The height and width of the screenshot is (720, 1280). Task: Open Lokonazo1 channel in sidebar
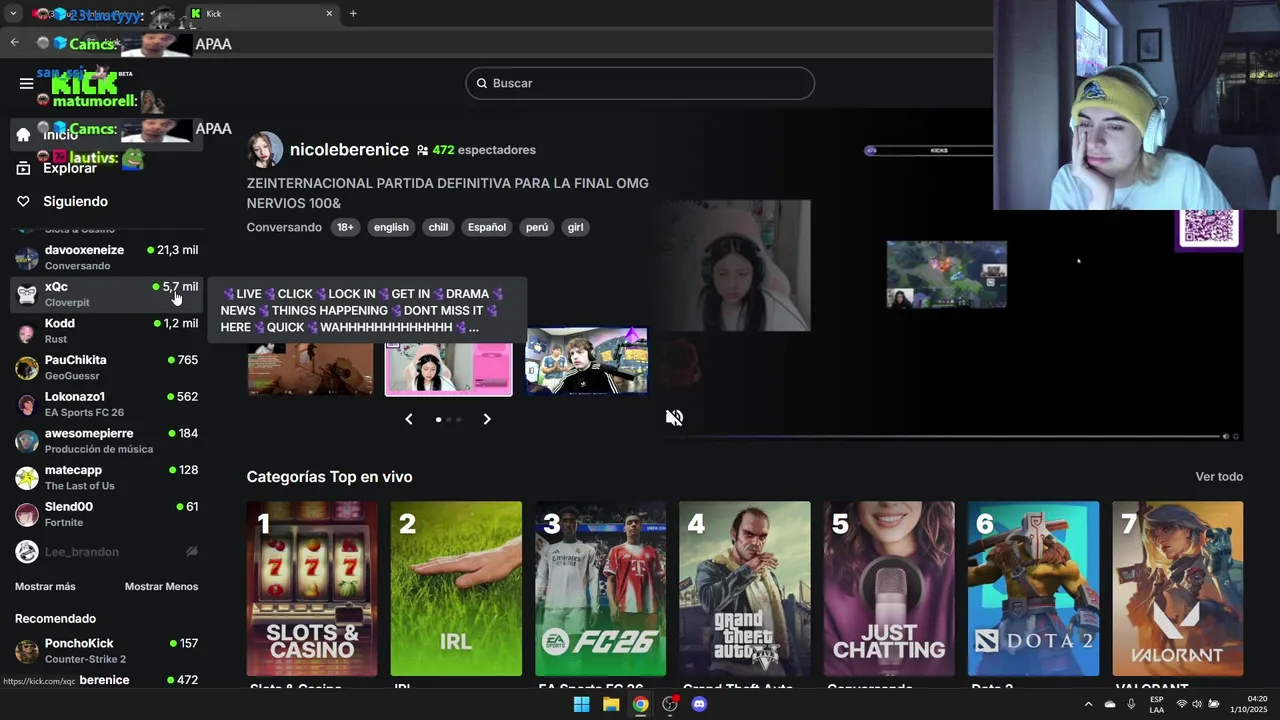[106, 404]
